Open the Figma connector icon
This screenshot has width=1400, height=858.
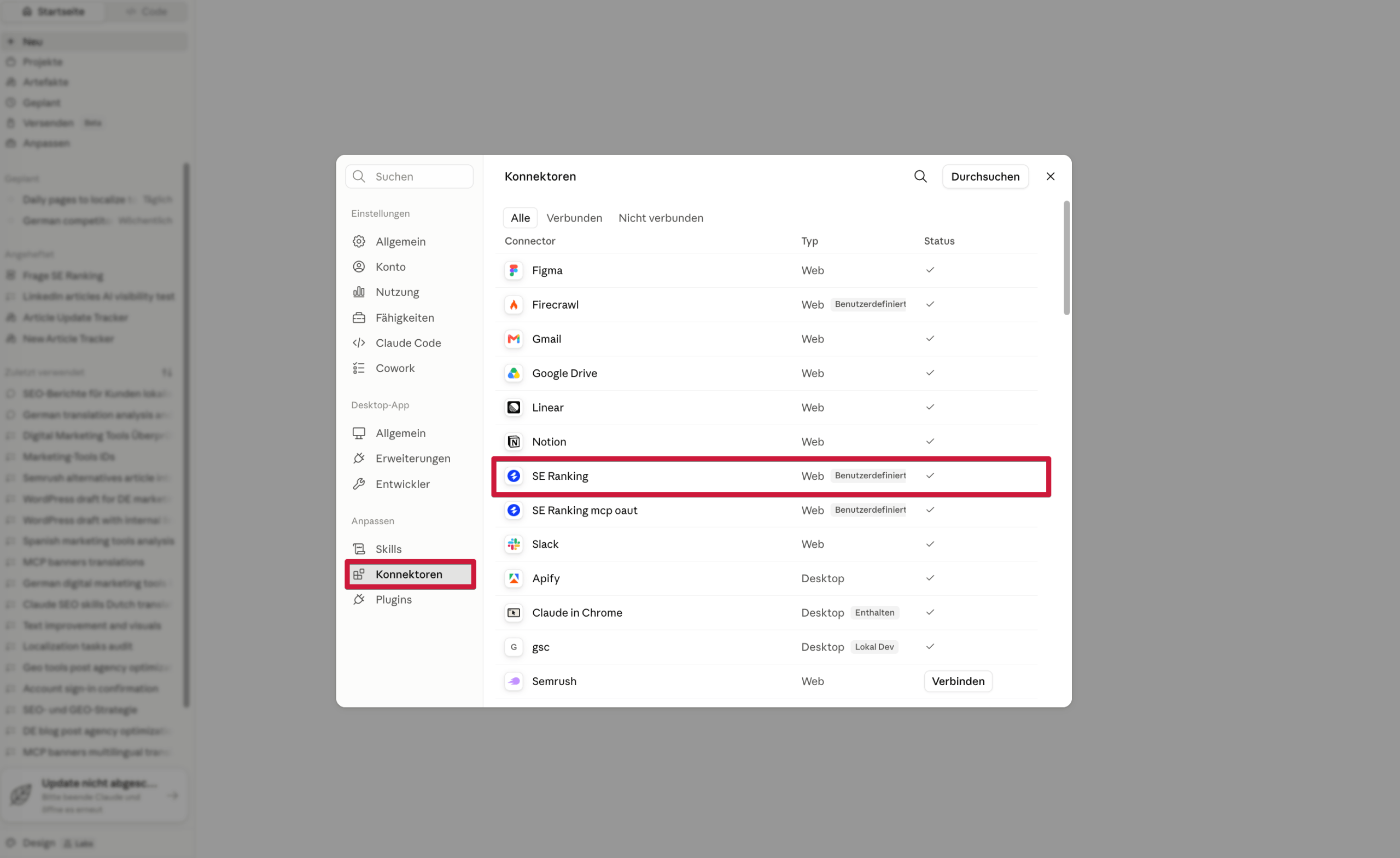[514, 271]
